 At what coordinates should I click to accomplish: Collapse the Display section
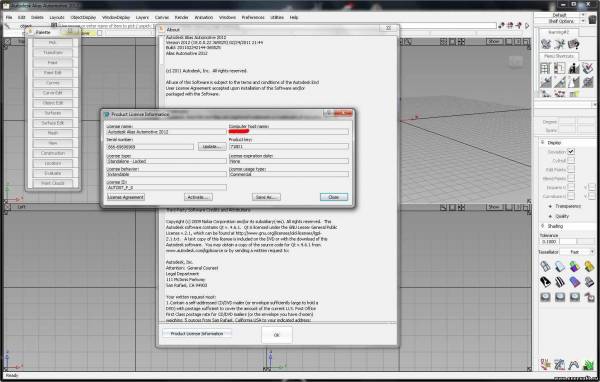(x=543, y=142)
